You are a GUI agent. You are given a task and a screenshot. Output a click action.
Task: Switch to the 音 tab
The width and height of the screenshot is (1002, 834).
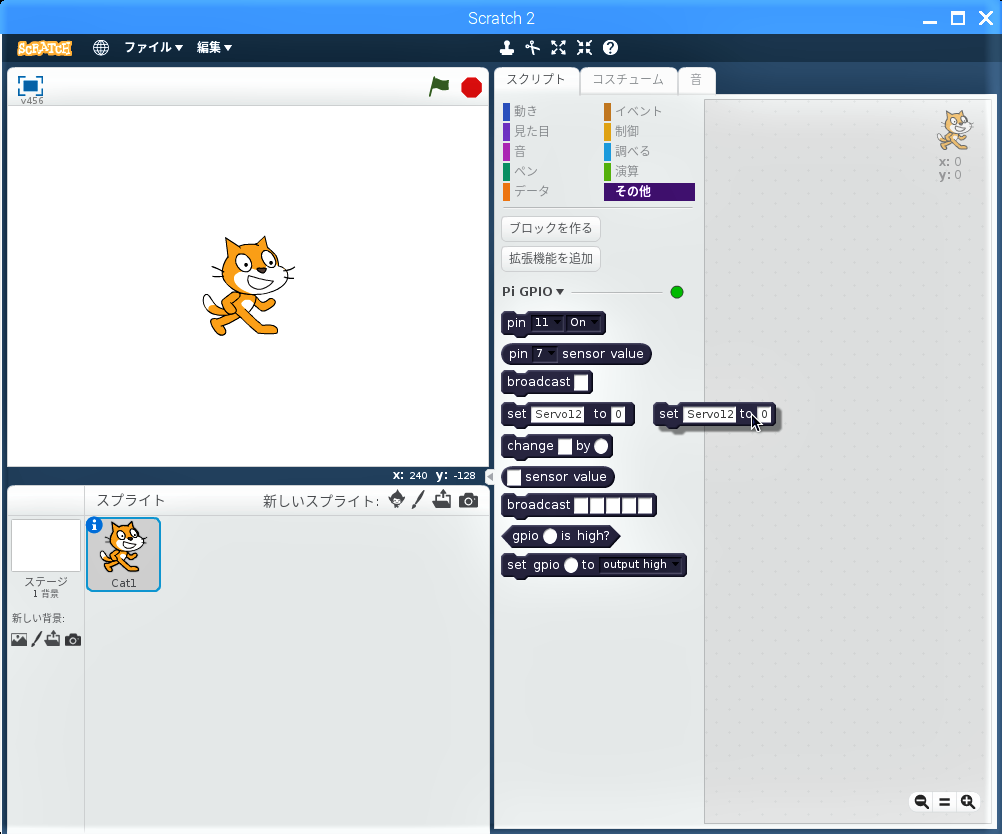pos(697,80)
